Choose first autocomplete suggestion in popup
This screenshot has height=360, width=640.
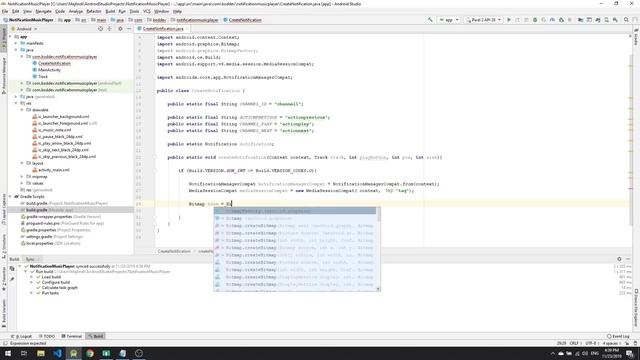[x=295, y=211]
